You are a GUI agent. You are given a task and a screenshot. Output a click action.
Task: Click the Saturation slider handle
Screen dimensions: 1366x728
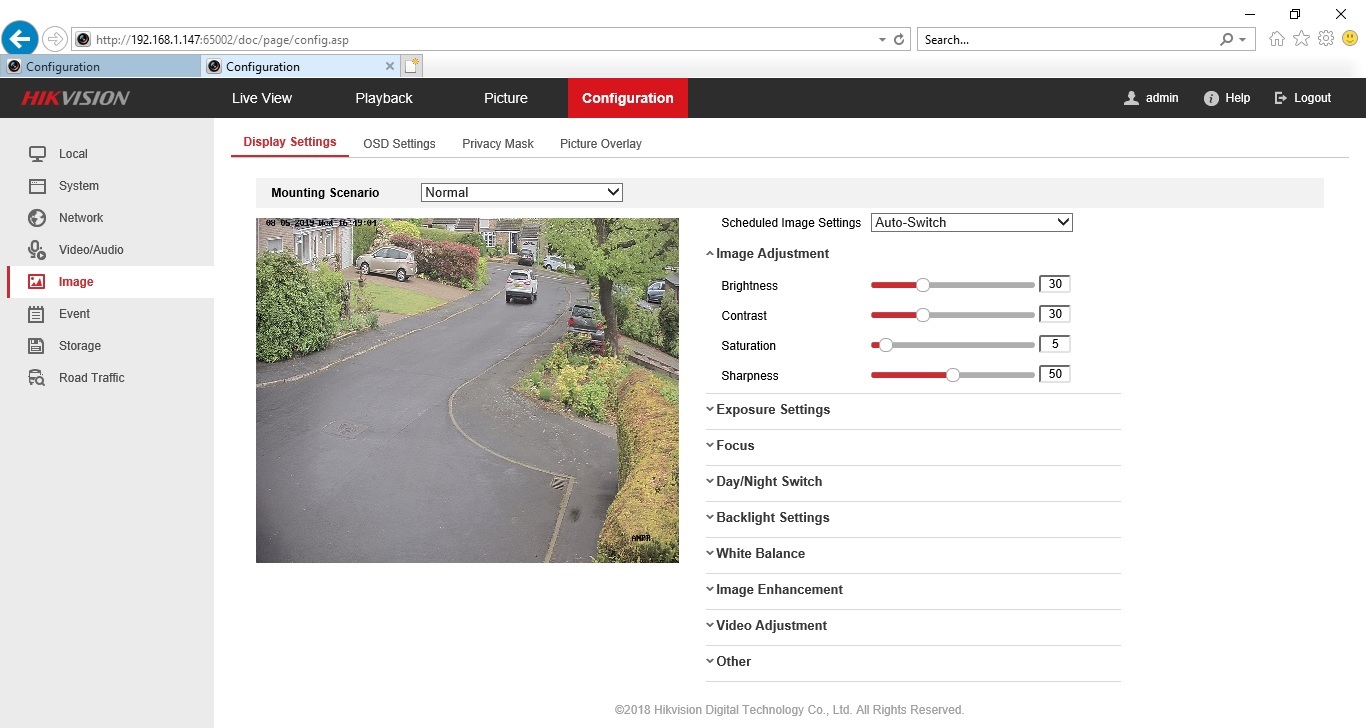click(x=885, y=345)
